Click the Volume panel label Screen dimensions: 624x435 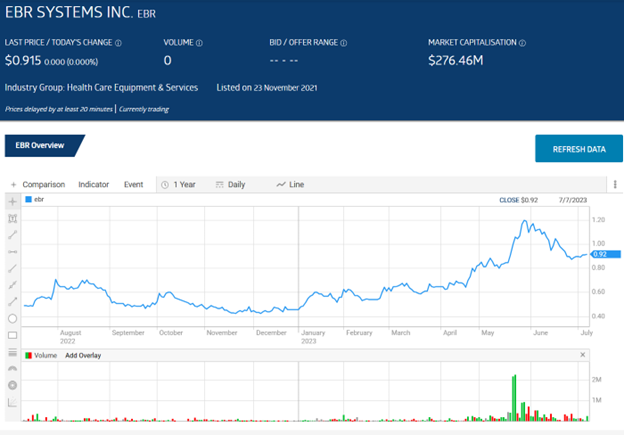tap(45, 355)
